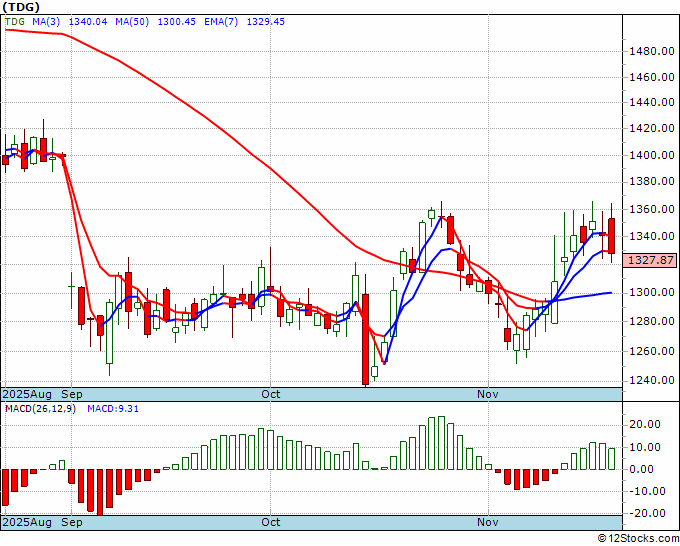Click the highlighted 1327.87 current price tag

coord(650,260)
